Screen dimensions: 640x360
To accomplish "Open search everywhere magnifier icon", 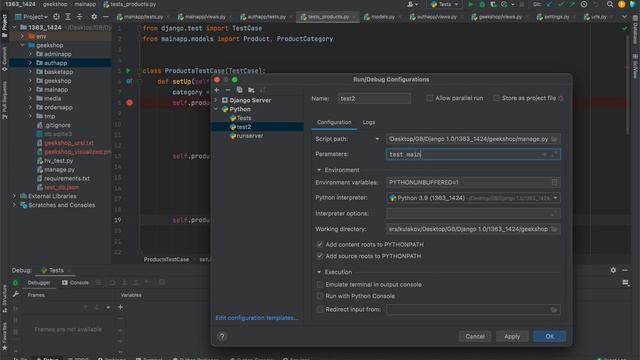I will pyautogui.click(x=610, y=4).
